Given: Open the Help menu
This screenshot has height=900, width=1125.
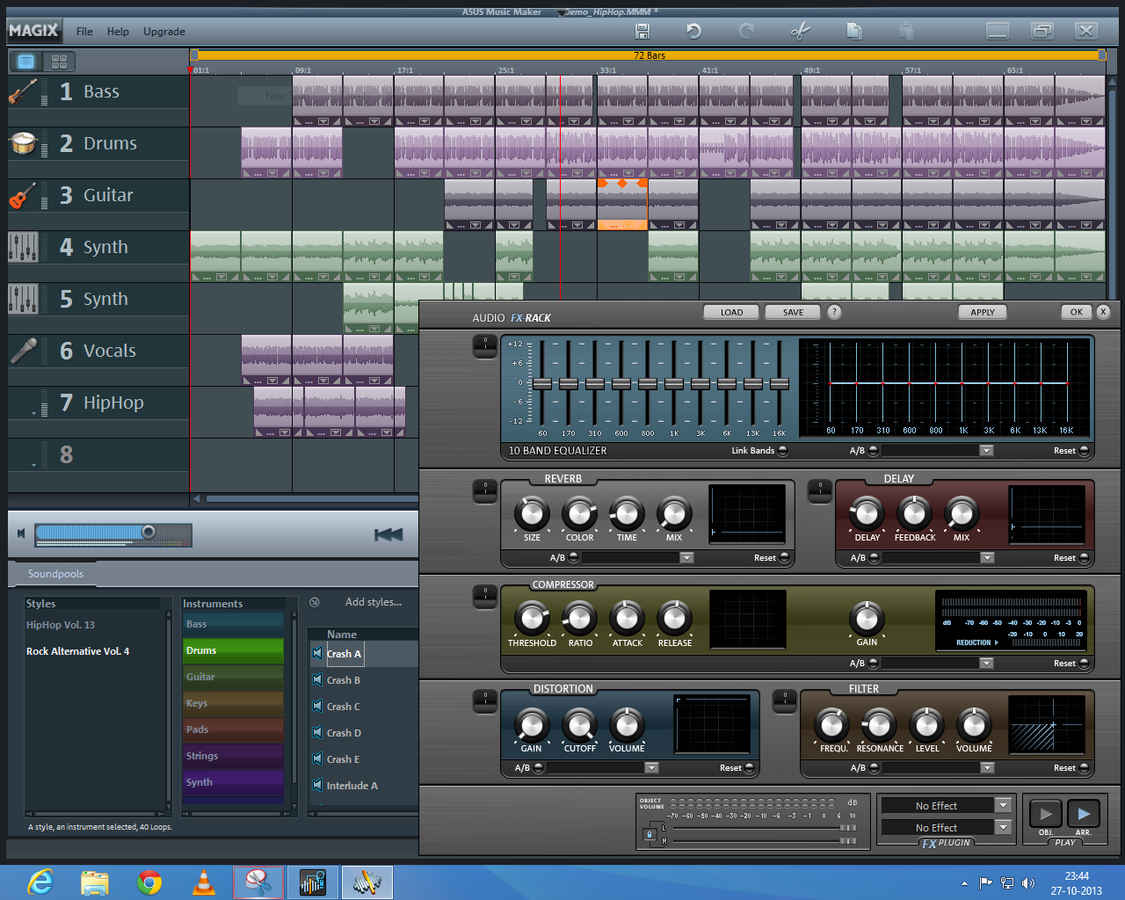Looking at the screenshot, I should (118, 32).
